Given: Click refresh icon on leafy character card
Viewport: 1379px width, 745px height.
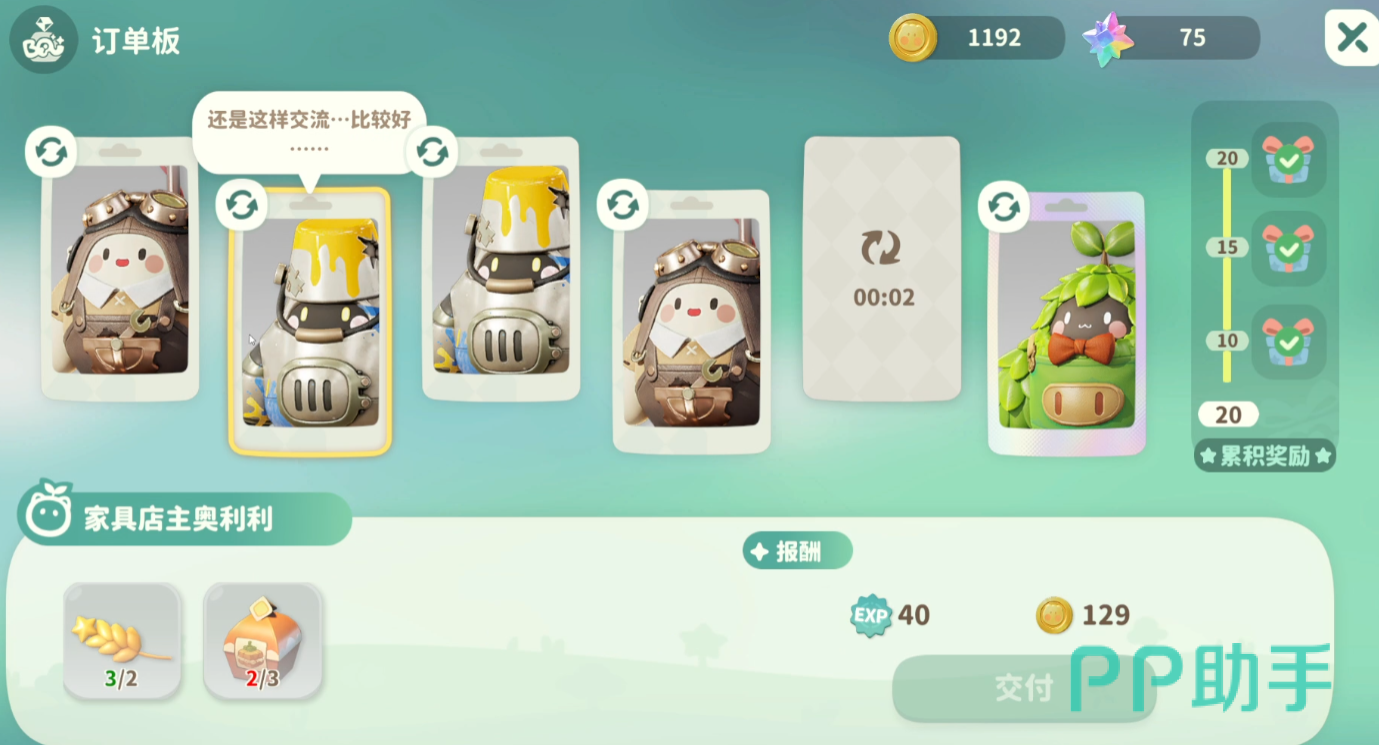Looking at the screenshot, I should (1003, 207).
